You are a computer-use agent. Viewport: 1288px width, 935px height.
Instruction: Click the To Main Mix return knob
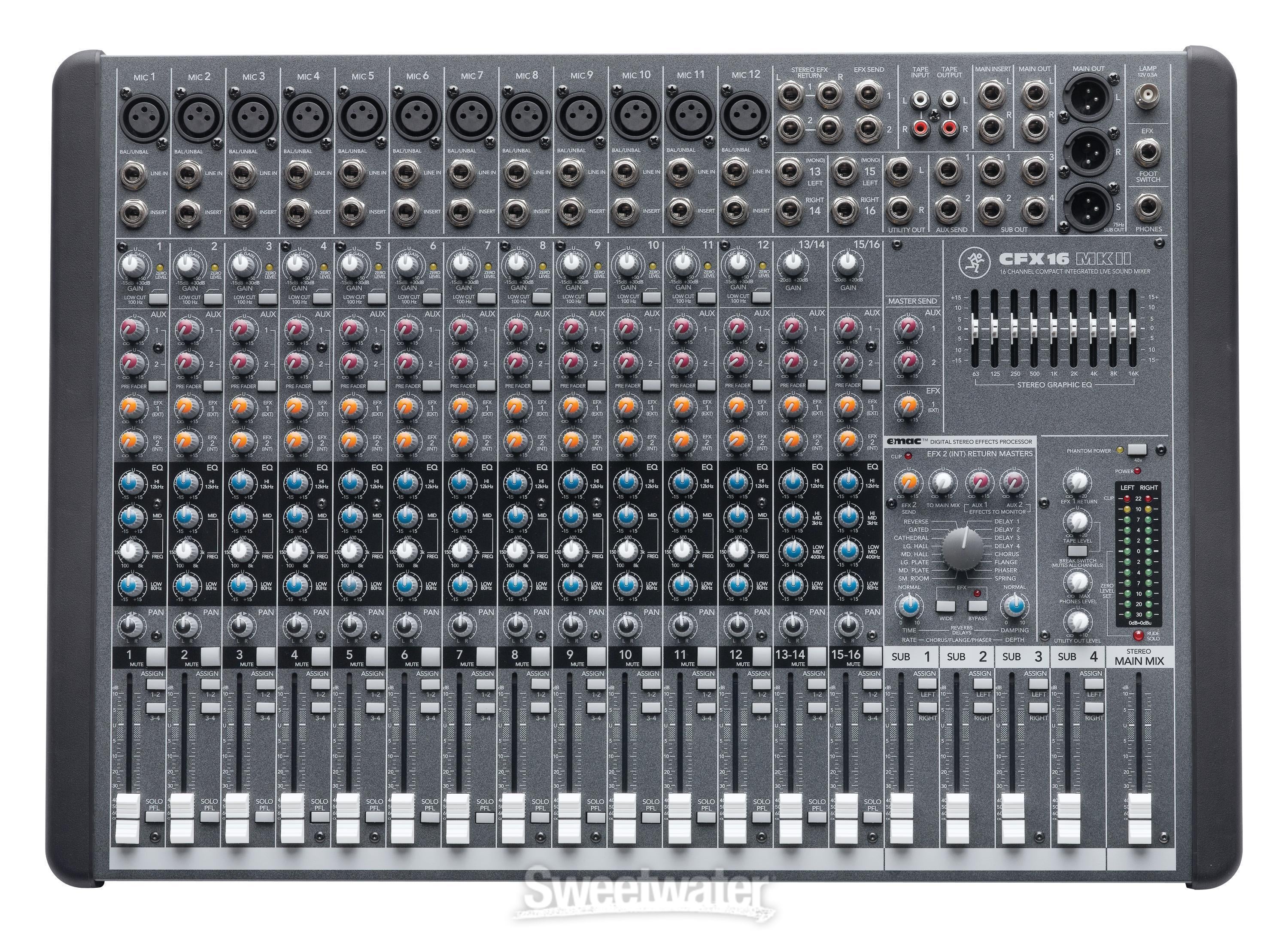pos(943,482)
